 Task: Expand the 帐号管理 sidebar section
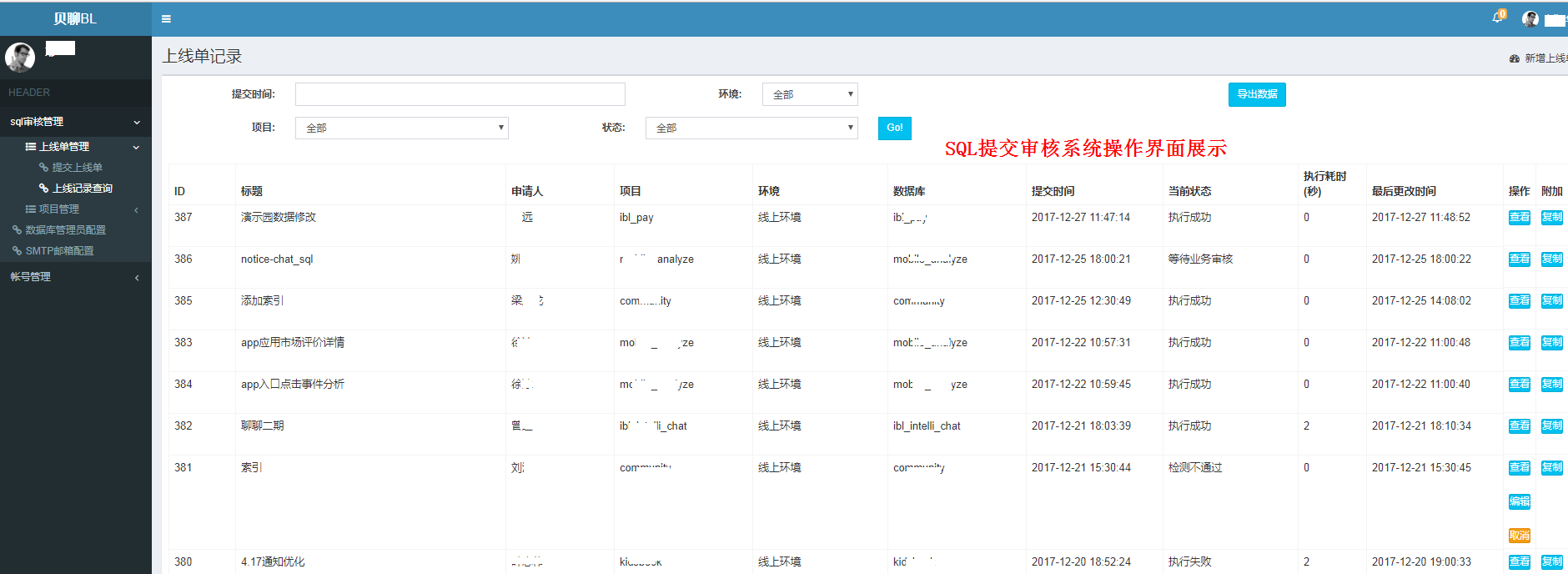[x=75, y=277]
